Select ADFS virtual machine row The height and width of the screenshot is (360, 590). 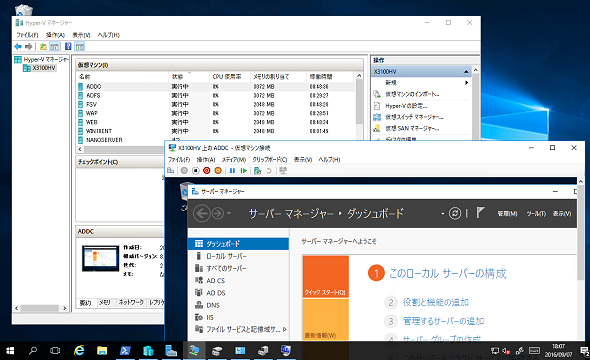(x=216, y=96)
